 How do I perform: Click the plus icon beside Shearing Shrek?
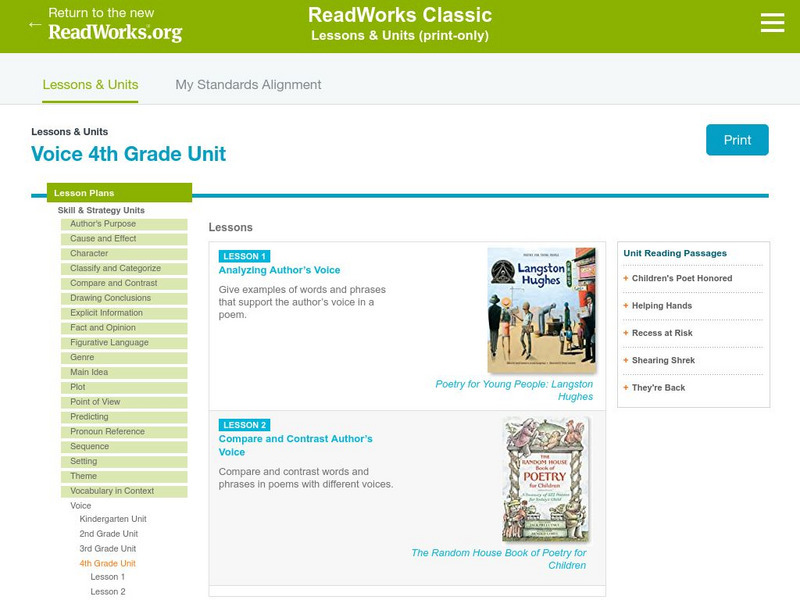[626, 360]
